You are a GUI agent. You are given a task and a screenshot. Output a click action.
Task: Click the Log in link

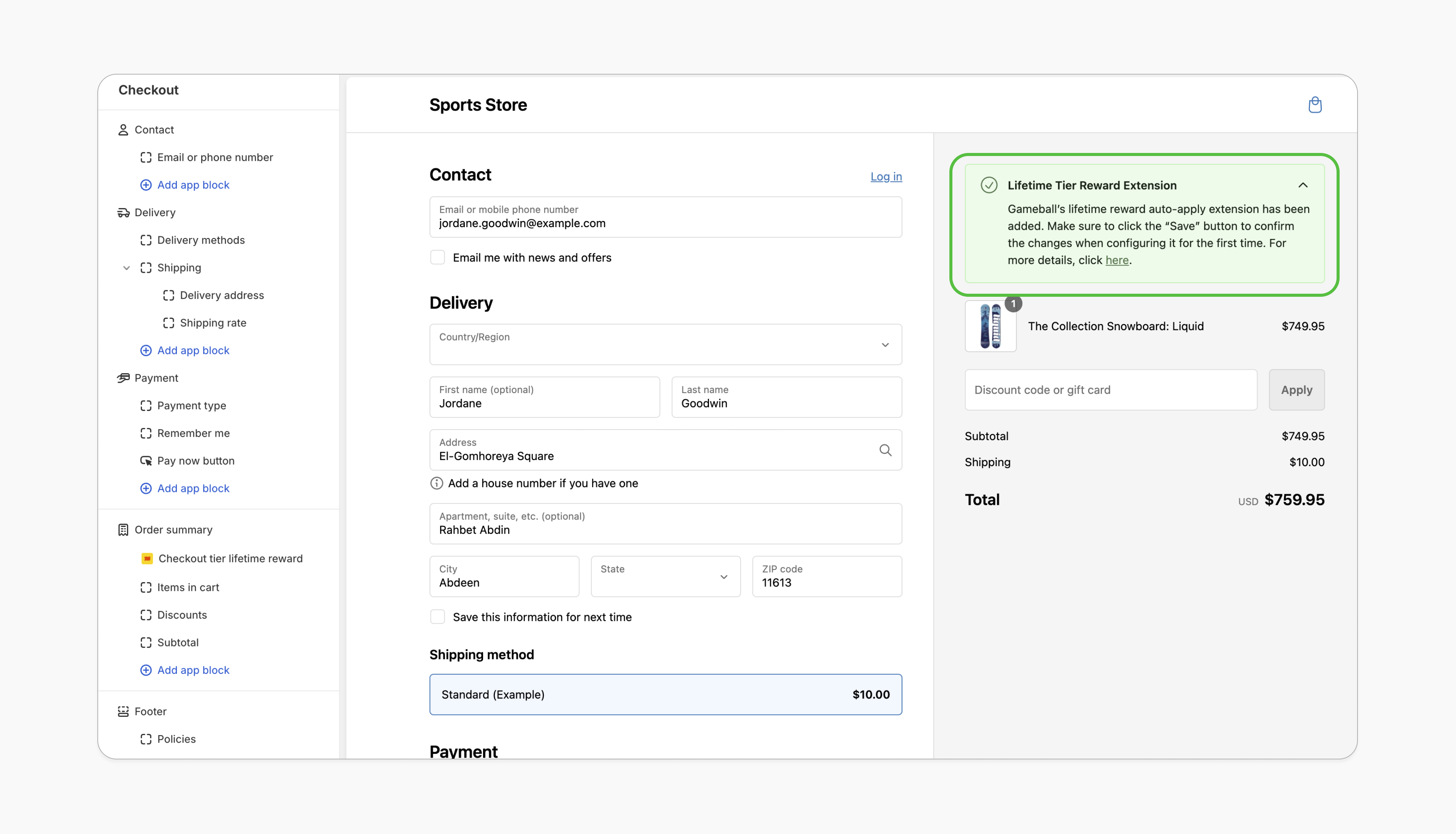point(886,177)
